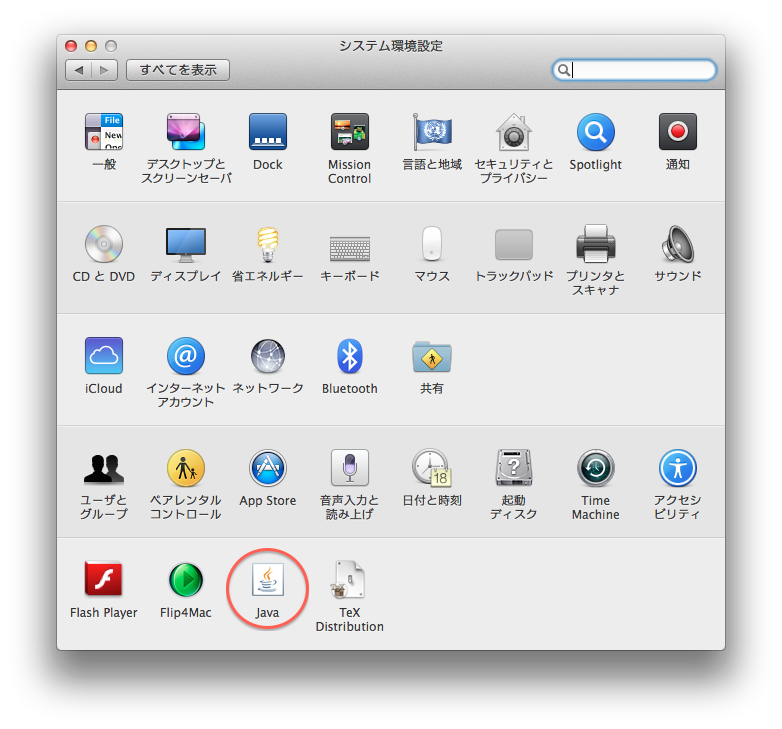This screenshot has height=729, width=782.
Task: Open ディスプレイ display preferences
Action: tap(186, 244)
